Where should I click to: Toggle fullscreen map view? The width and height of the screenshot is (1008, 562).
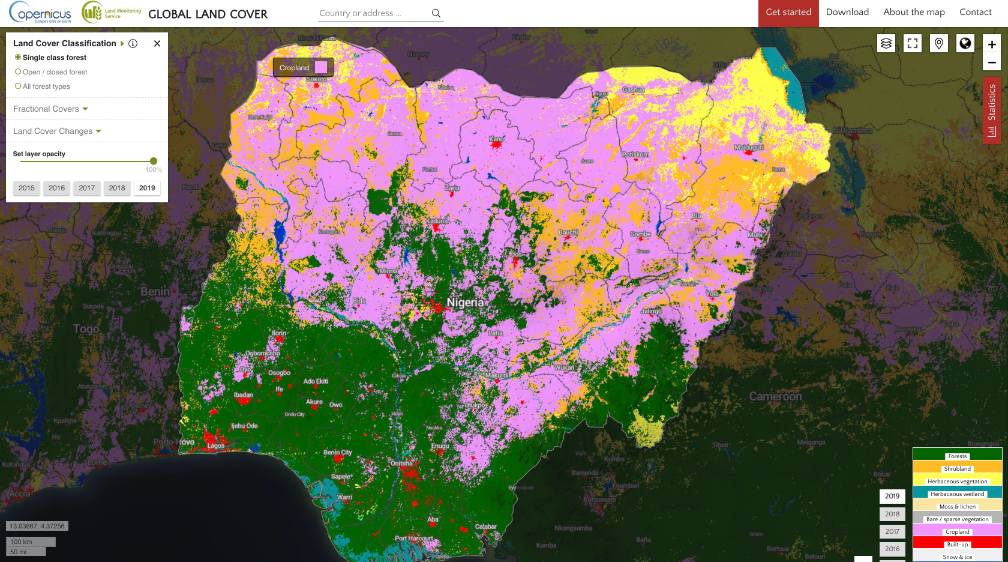[912, 43]
